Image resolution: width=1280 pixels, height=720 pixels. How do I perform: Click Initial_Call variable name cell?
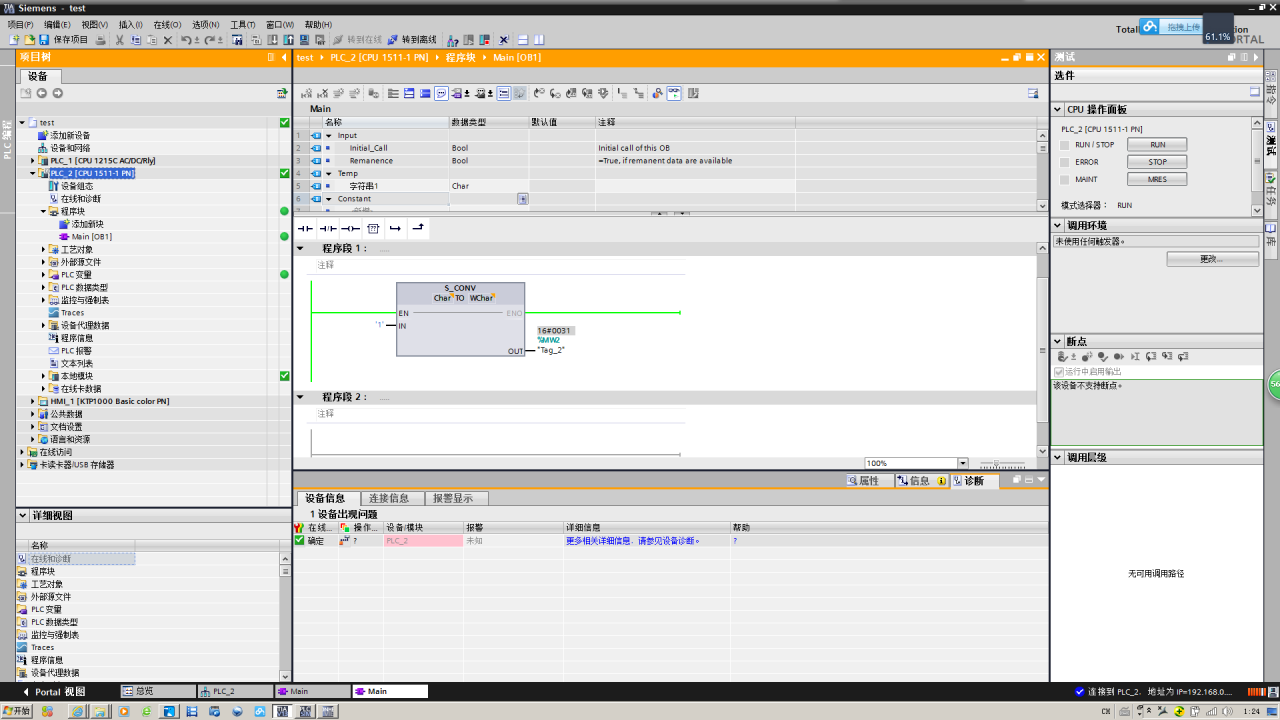point(385,148)
